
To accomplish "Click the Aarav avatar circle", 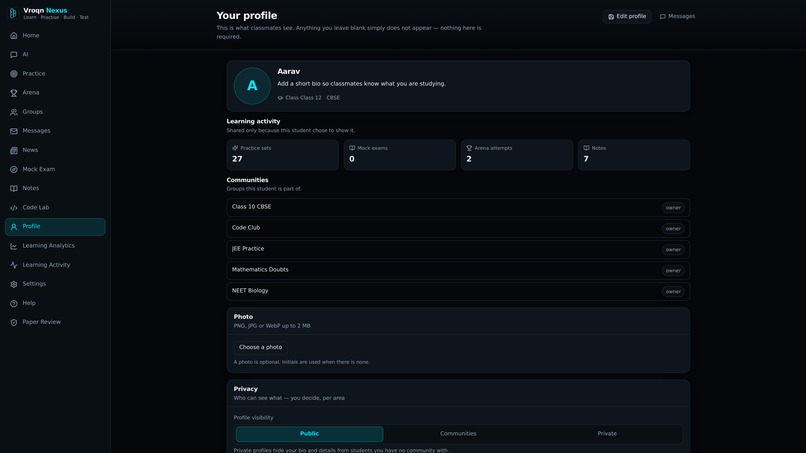I will click(252, 86).
